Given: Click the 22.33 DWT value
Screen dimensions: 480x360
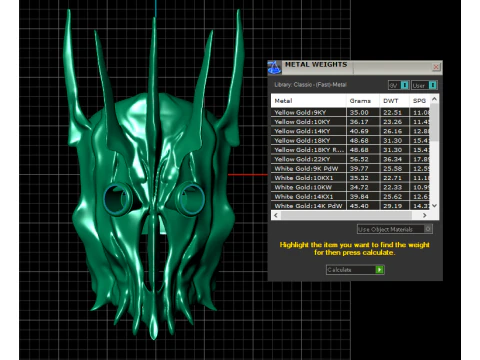Looking at the screenshot, I should pyautogui.click(x=393, y=187).
